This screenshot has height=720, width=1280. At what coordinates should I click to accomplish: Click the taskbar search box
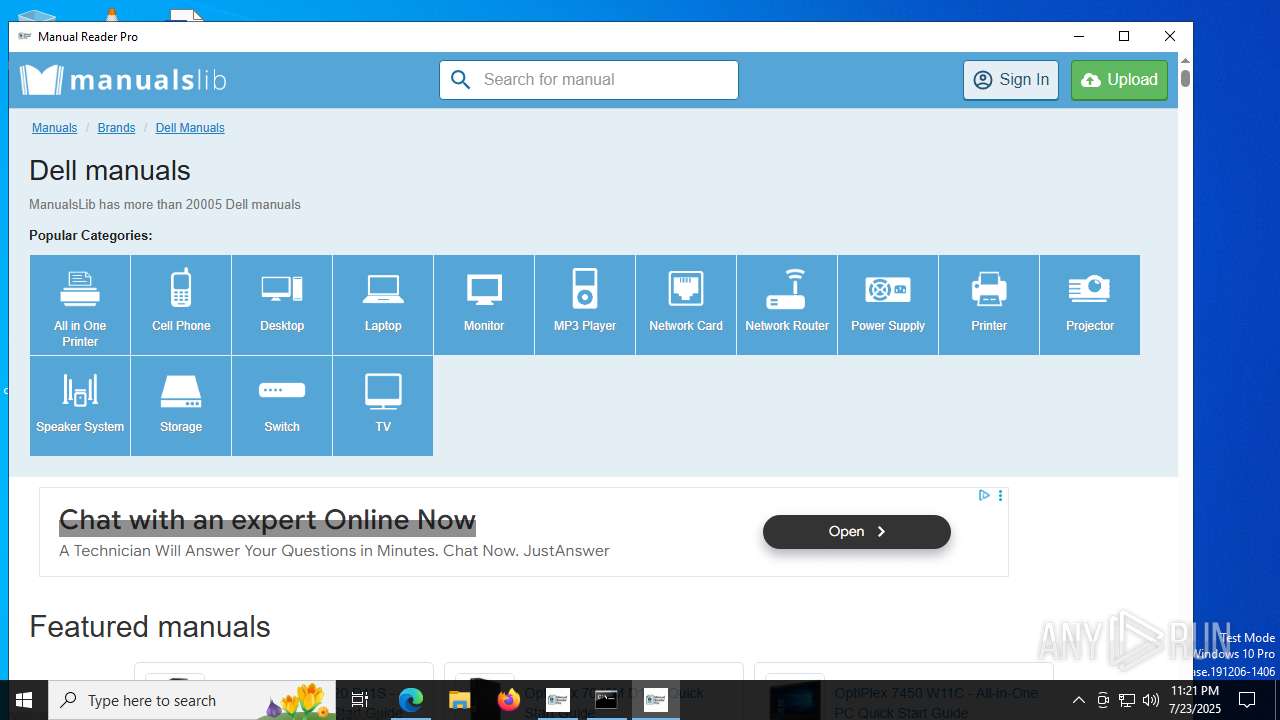tap(192, 700)
